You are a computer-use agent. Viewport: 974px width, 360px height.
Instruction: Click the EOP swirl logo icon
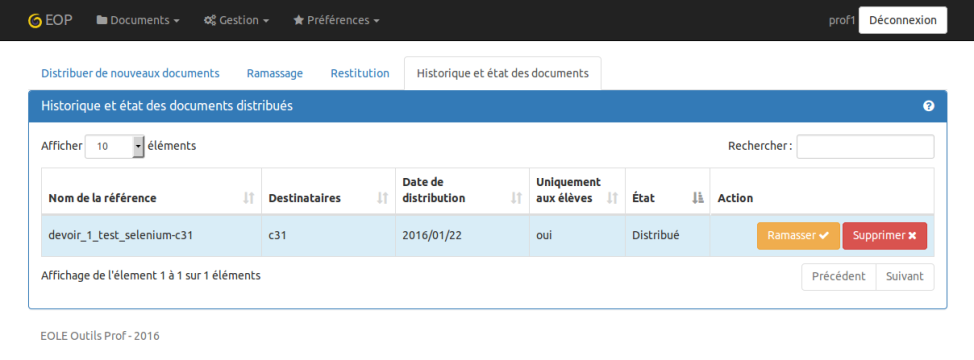(35, 20)
